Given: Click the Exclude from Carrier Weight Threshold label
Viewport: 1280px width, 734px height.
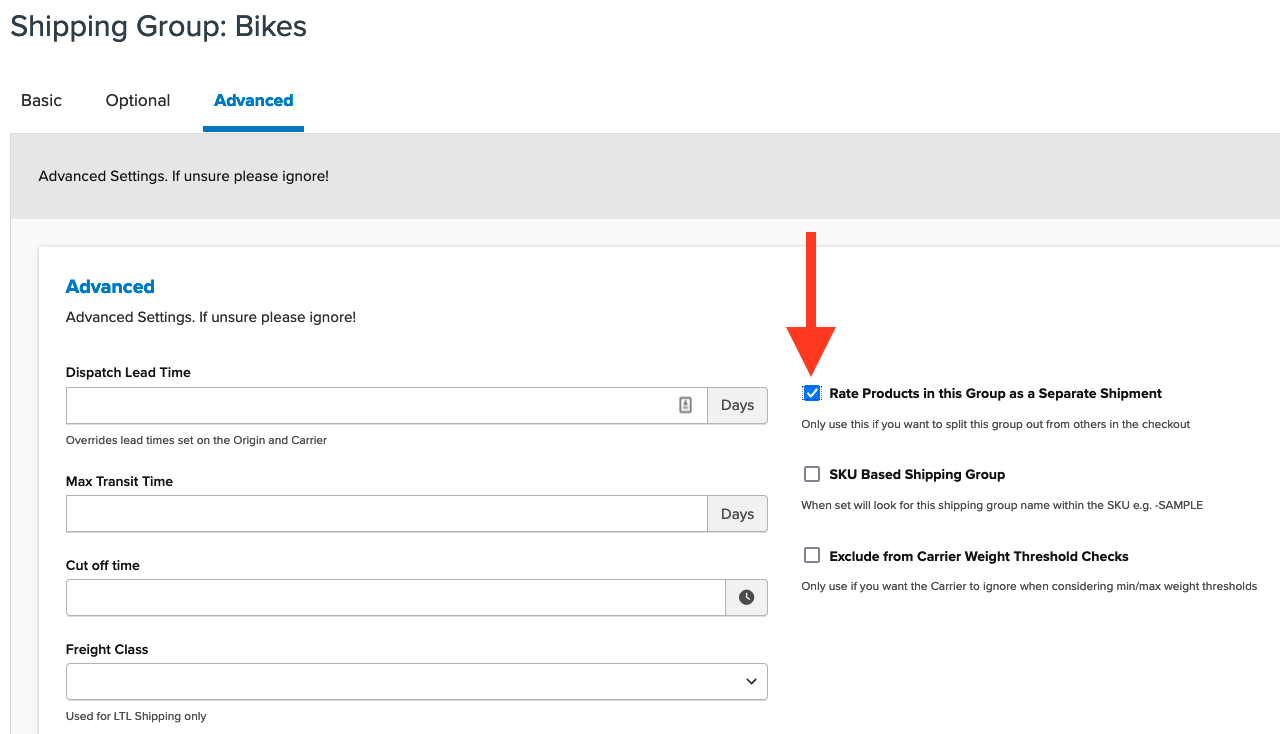Looking at the screenshot, I should pos(978,556).
